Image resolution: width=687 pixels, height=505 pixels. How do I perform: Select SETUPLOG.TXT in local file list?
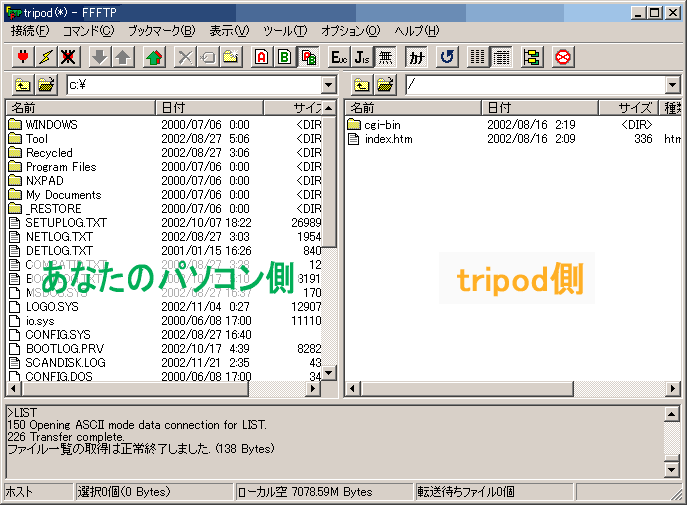point(65,223)
